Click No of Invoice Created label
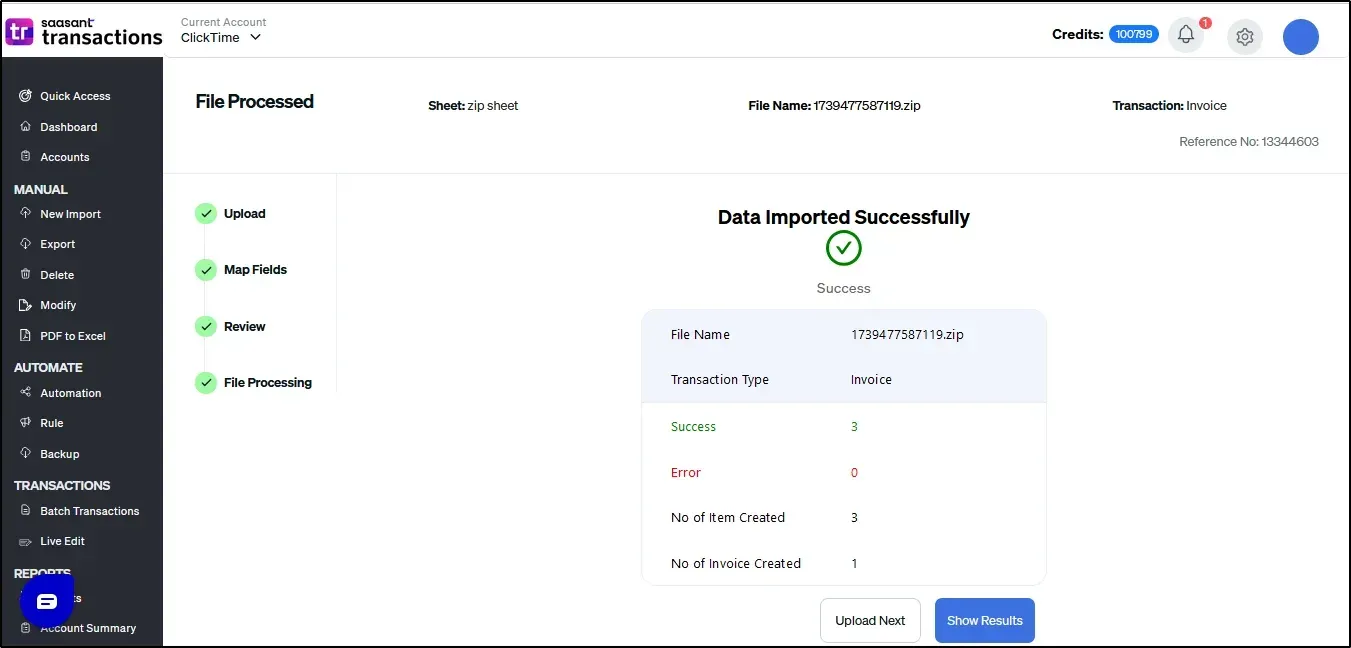This screenshot has width=1351, height=648. coord(736,563)
